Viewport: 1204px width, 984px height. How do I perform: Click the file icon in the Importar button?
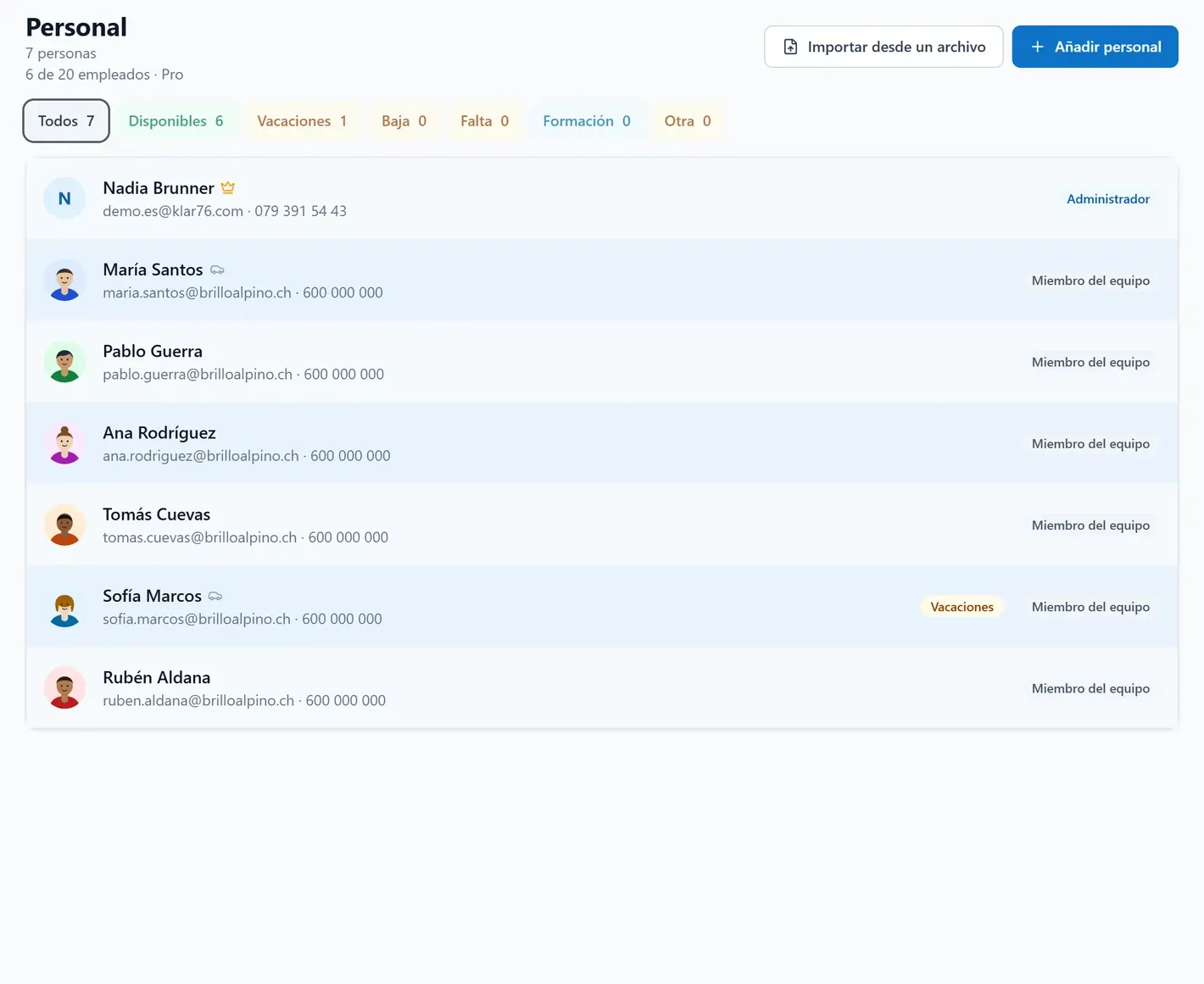pyautogui.click(x=790, y=47)
